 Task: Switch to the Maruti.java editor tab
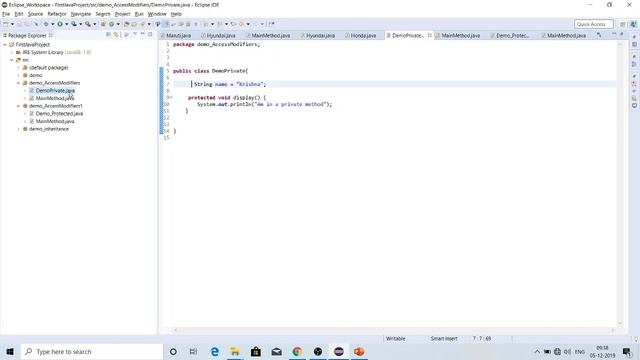pos(178,36)
